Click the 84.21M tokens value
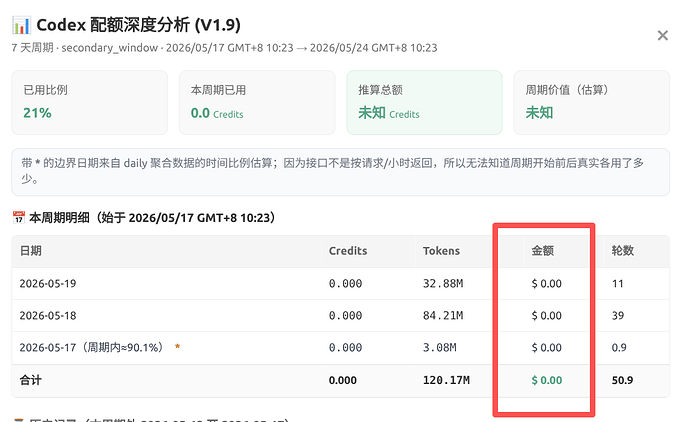Viewport: 690px width, 422px height. tap(443, 316)
